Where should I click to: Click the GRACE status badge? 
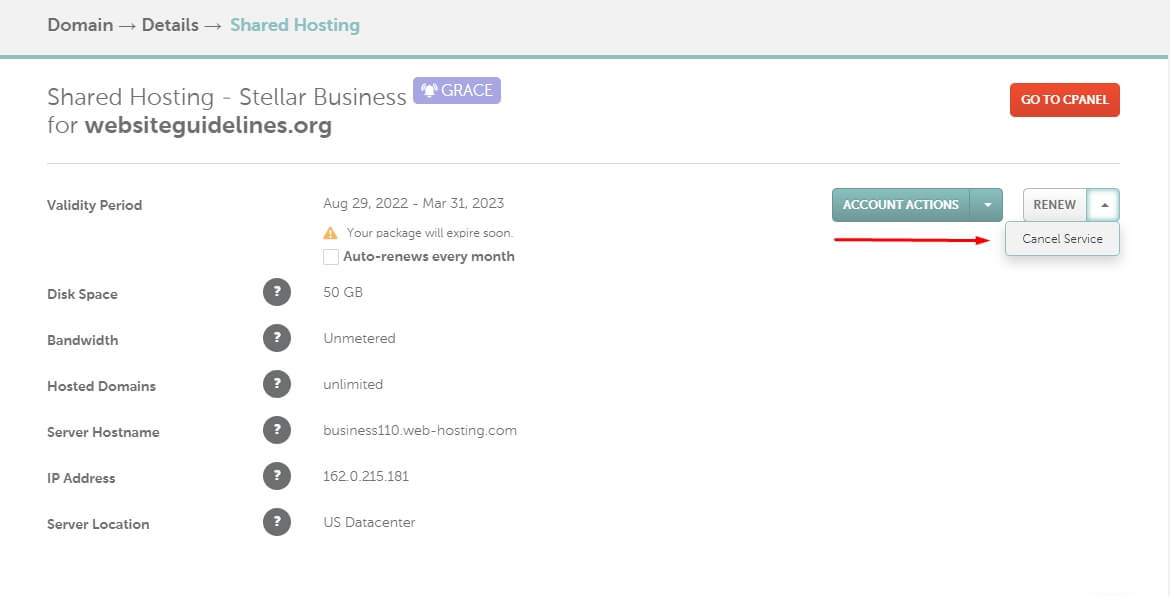457,91
